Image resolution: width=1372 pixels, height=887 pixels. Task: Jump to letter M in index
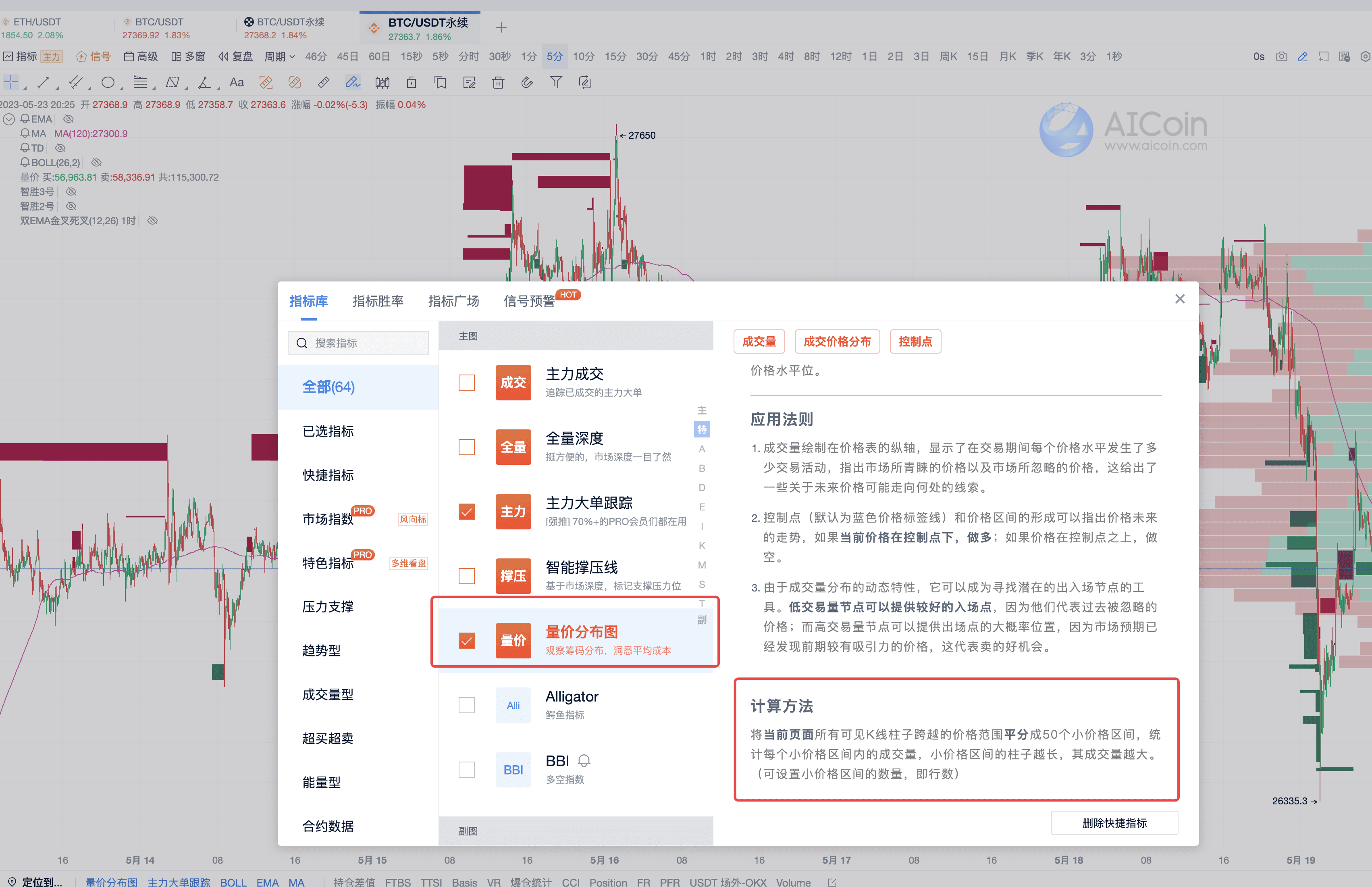click(x=702, y=565)
